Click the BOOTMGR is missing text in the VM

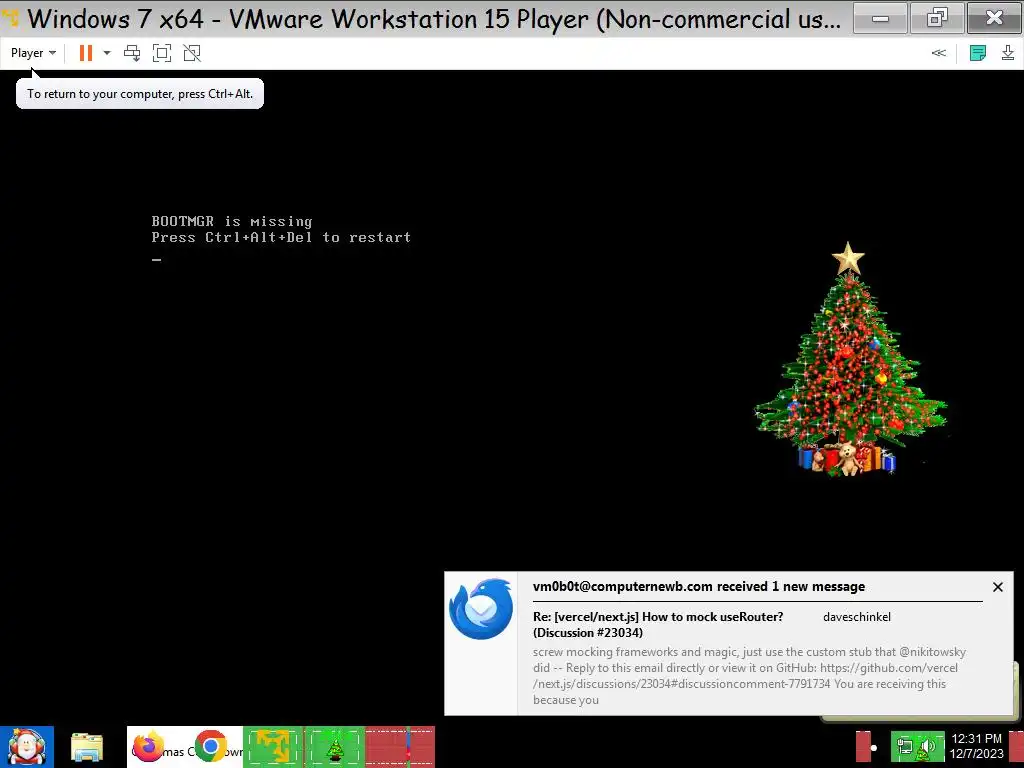click(x=232, y=221)
